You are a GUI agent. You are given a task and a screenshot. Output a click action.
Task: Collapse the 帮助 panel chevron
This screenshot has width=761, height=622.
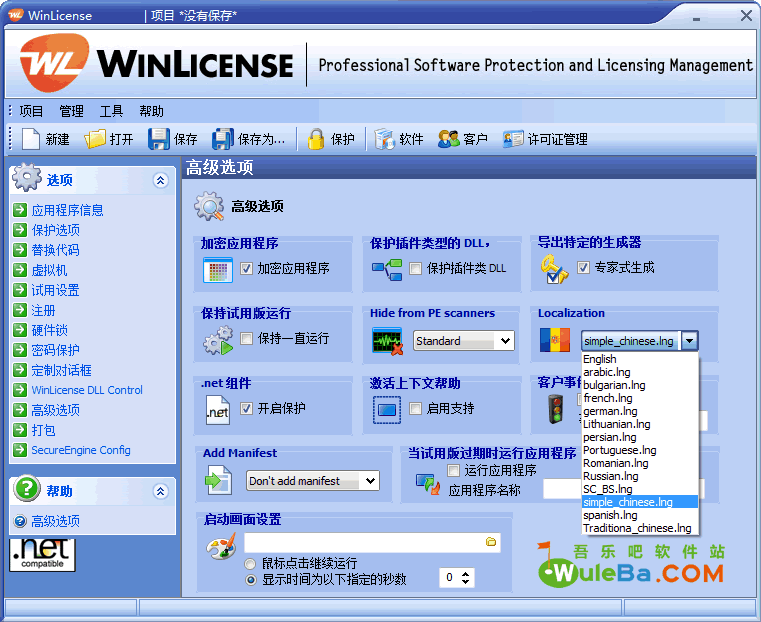(x=161, y=491)
